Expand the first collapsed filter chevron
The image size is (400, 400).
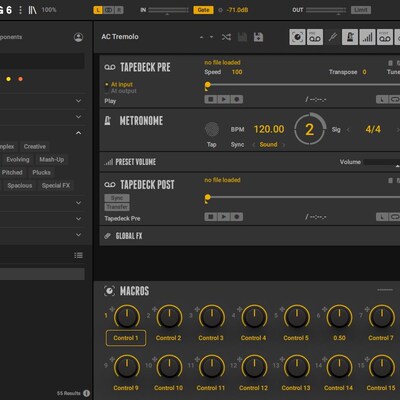point(78,101)
